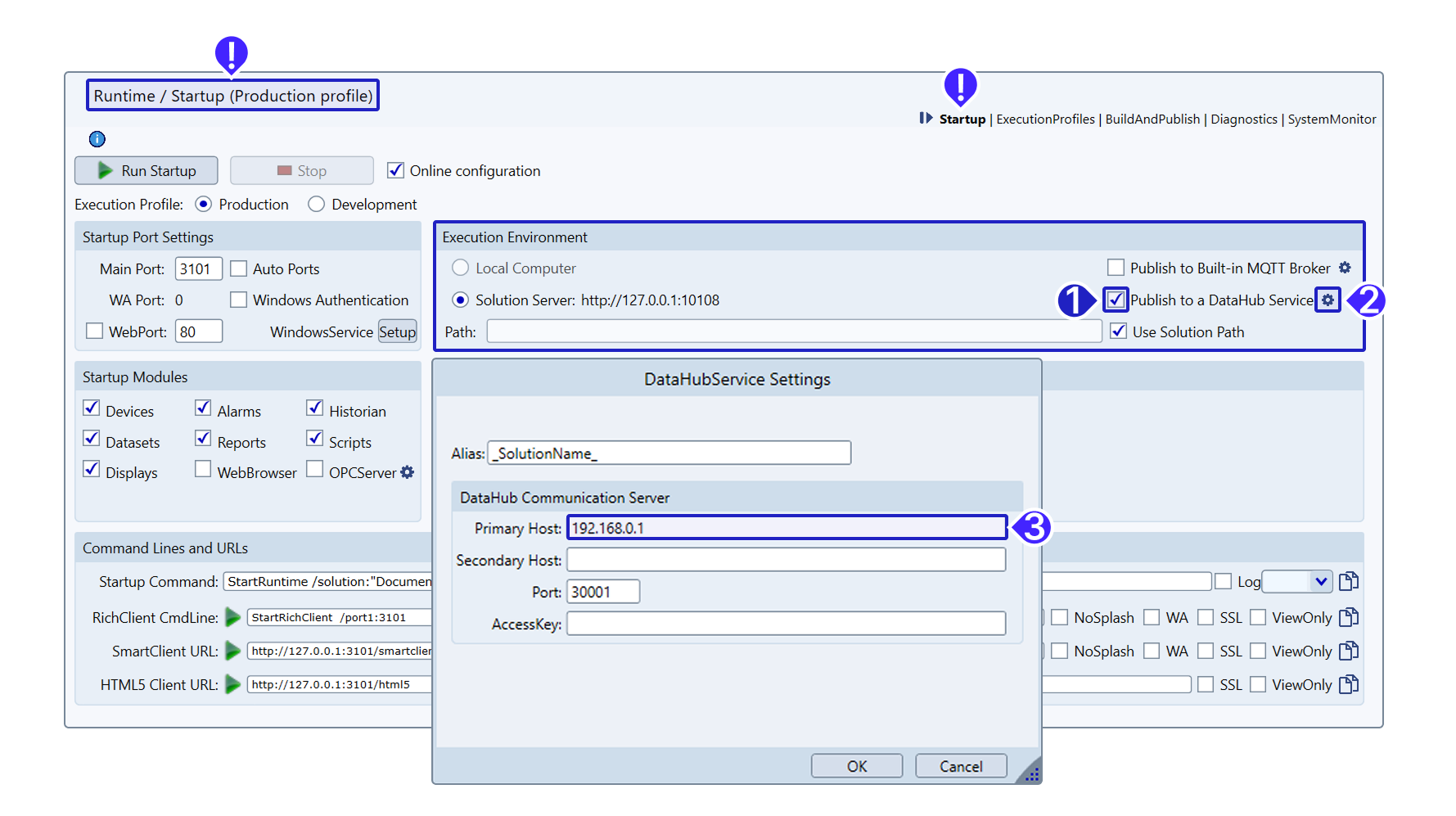The image size is (1456, 816).
Task: Click the dialog resize grip corner
Action: (1030, 773)
